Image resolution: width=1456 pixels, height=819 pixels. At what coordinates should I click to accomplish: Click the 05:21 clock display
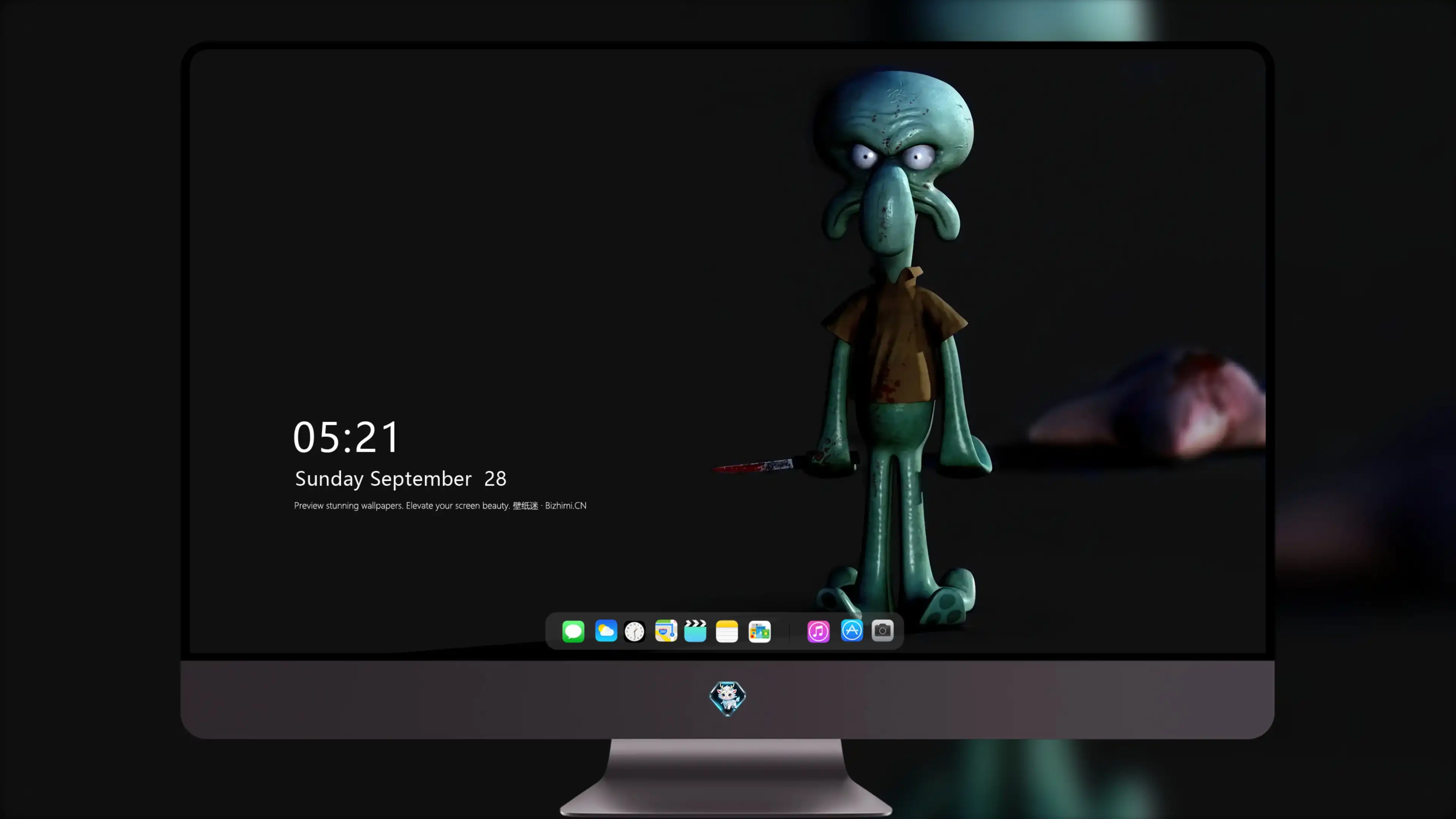(x=346, y=437)
